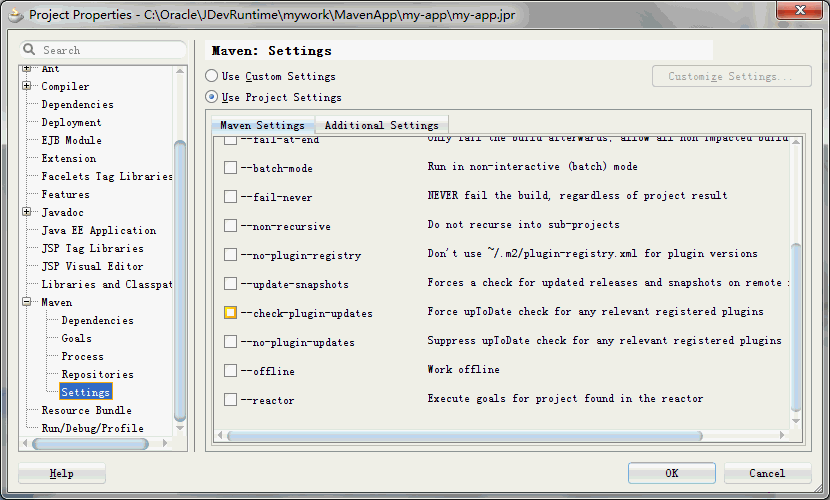Click into the Search field
The width and height of the screenshot is (830, 500).
[103, 50]
